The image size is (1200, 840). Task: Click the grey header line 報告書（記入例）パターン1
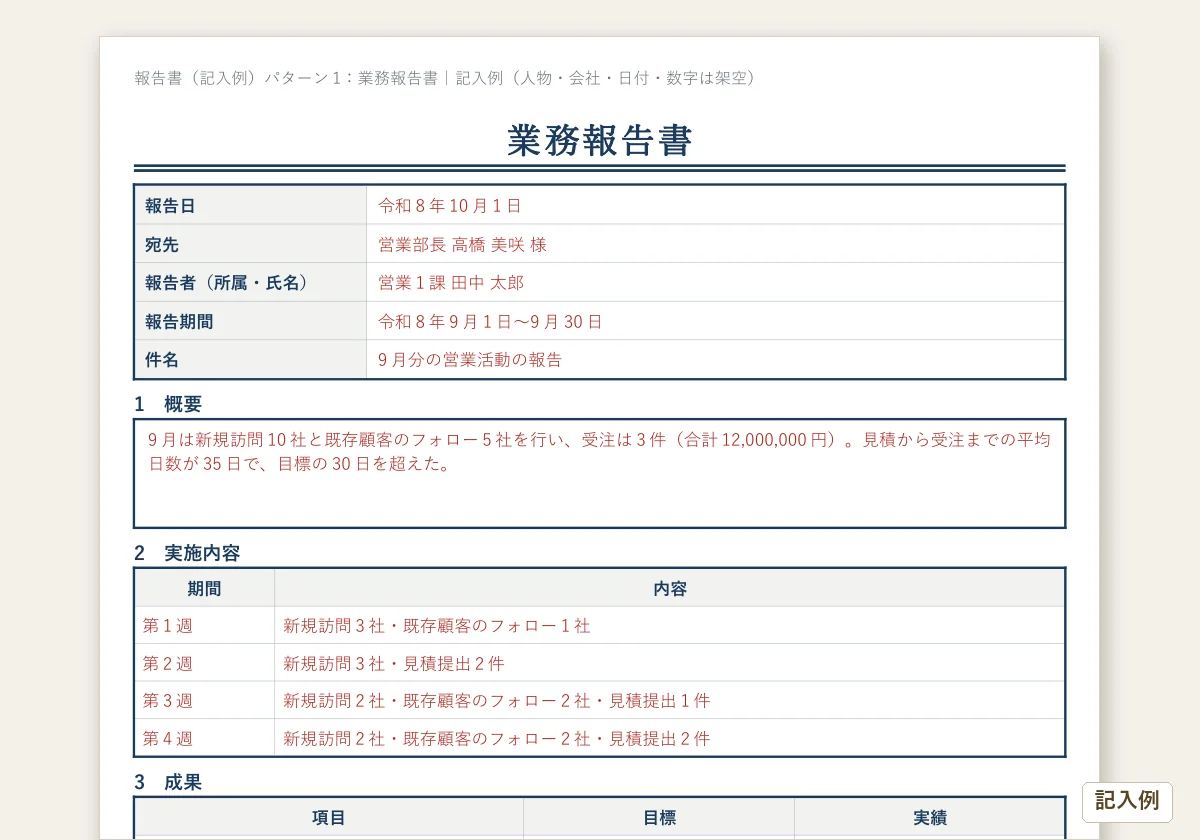(x=445, y=78)
